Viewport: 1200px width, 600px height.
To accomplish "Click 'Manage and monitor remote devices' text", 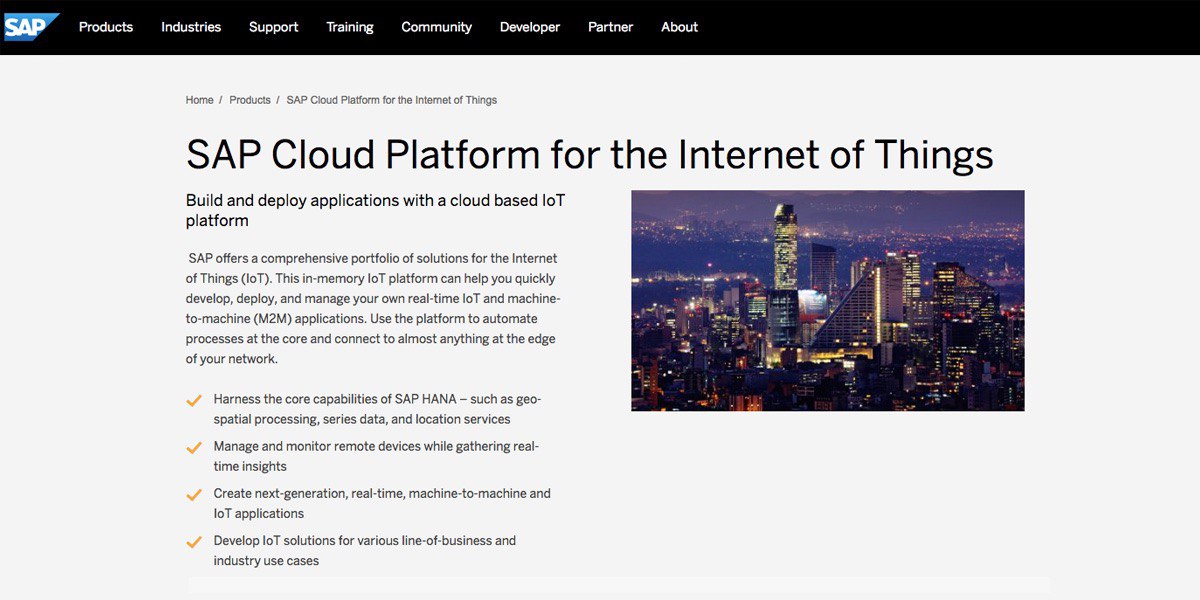I will [x=376, y=456].
